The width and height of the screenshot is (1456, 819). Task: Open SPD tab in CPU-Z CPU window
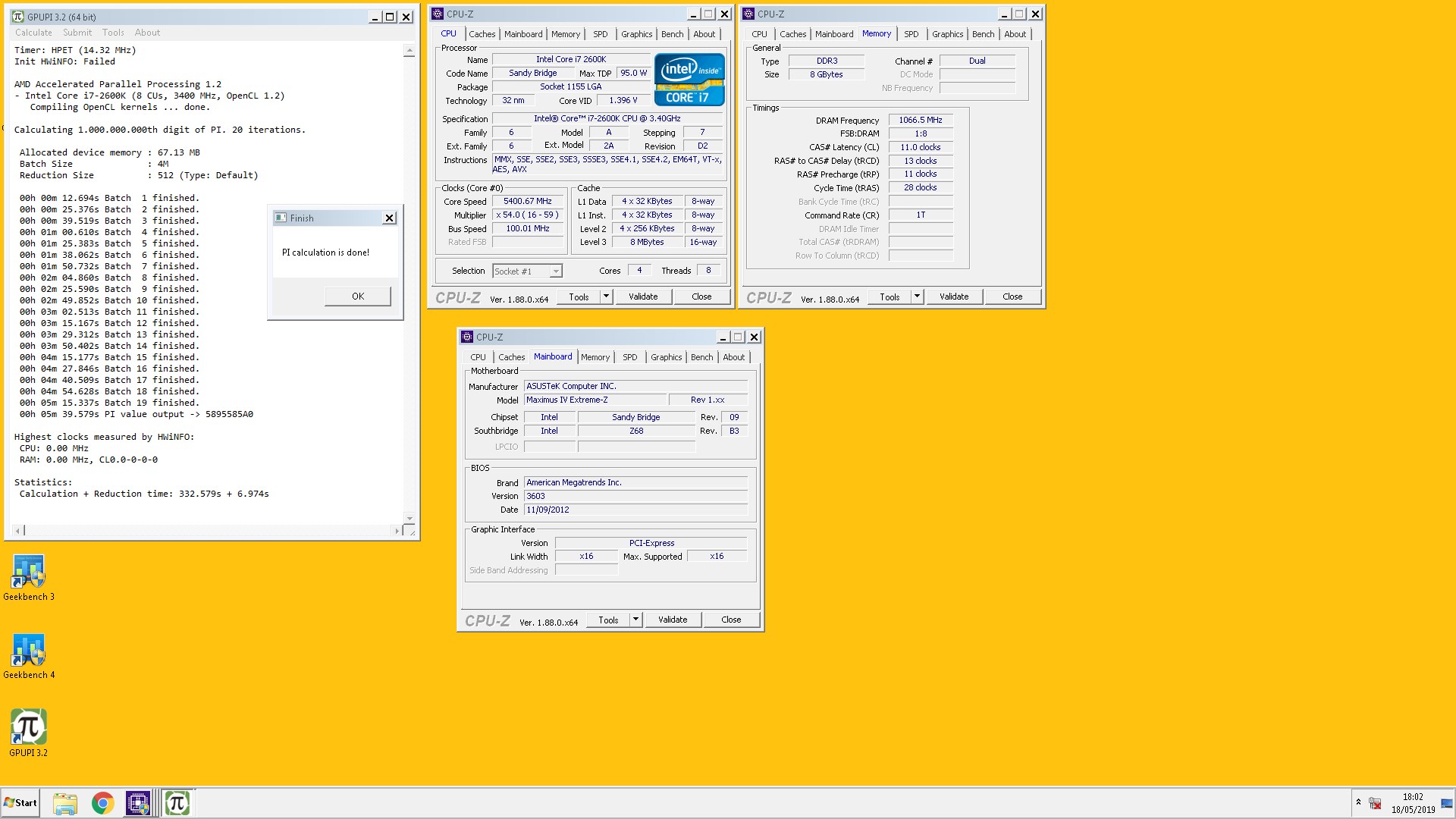click(601, 34)
